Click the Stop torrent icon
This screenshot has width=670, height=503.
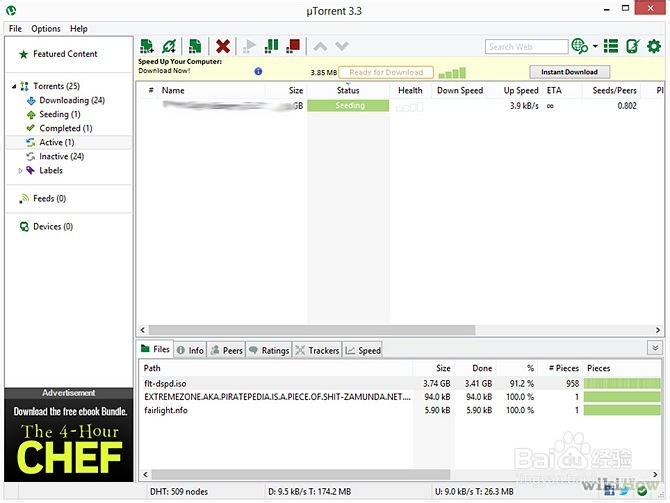click(293, 46)
